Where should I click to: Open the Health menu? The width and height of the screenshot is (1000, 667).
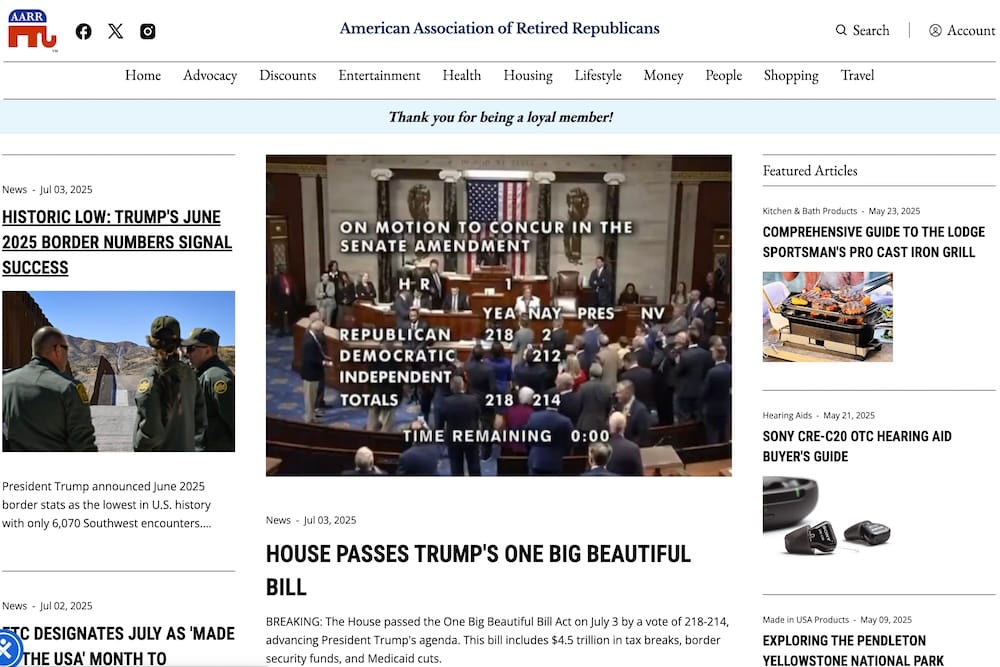pos(461,75)
